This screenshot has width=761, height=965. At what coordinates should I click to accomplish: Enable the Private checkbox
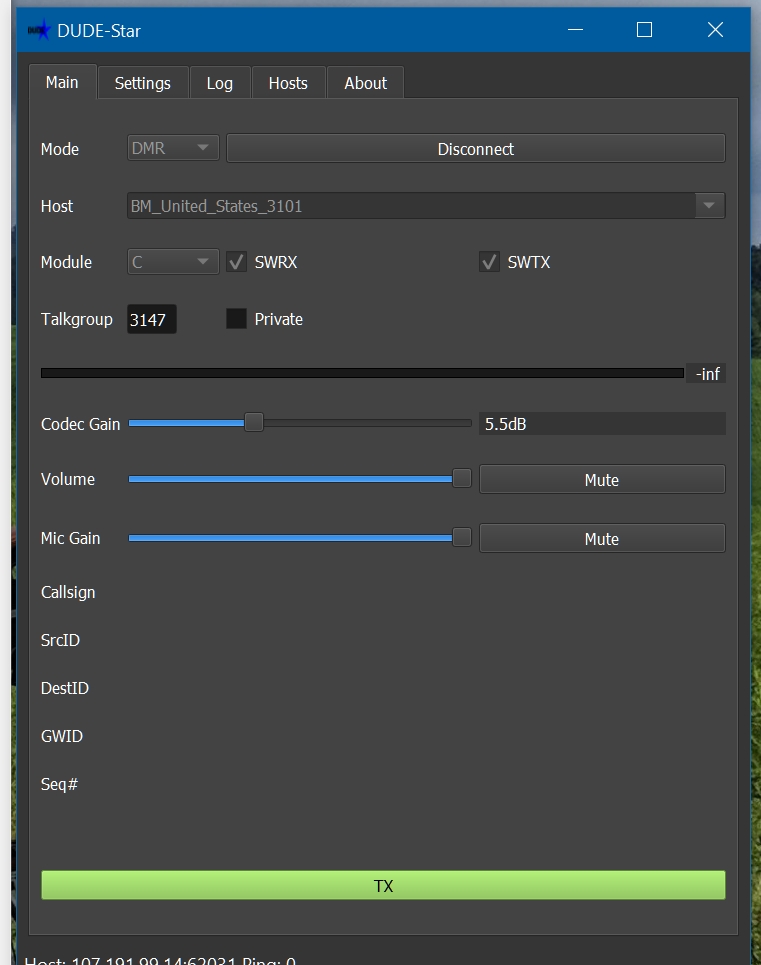pyautogui.click(x=236, y=319)
